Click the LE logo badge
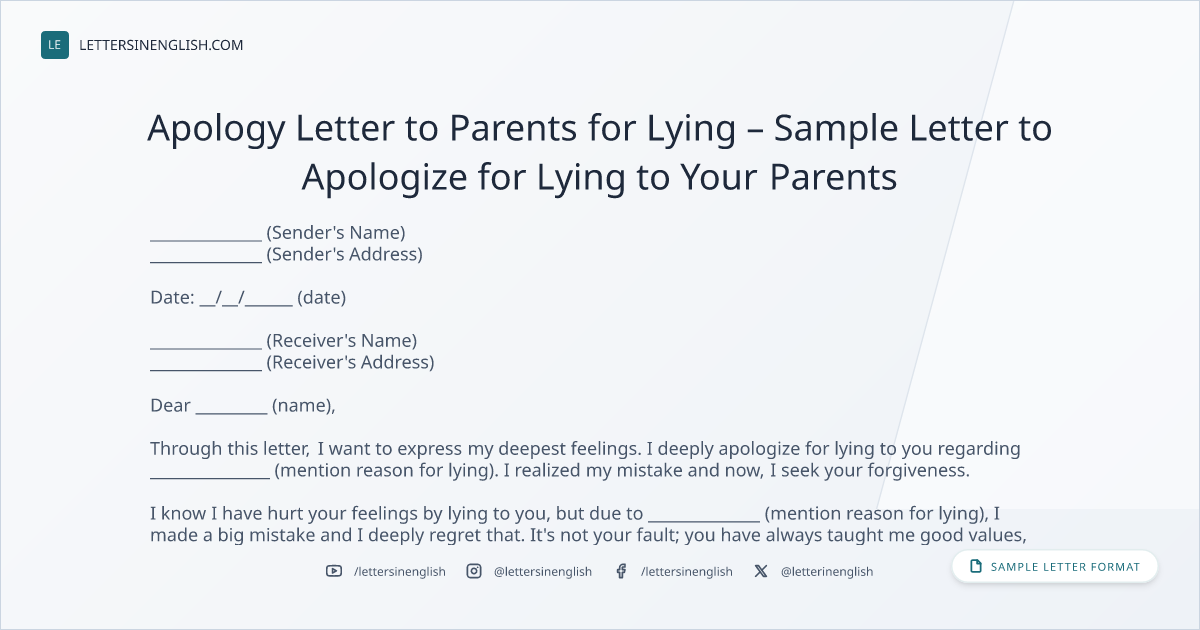This screenshot has width=1200, height=630. coord(55,45)
